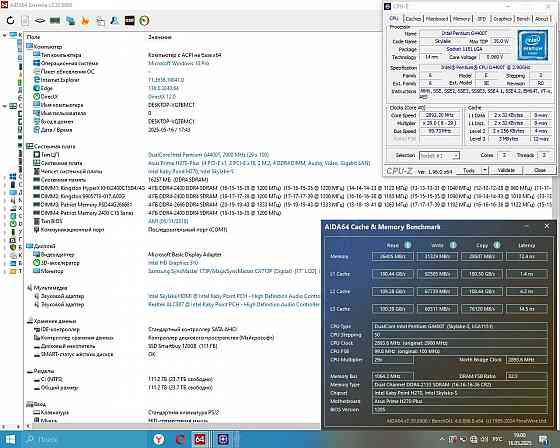Switch to the SPD tab in CPU-Z
Viewport: 560px width, 448px height.
(x=482, y=19)
